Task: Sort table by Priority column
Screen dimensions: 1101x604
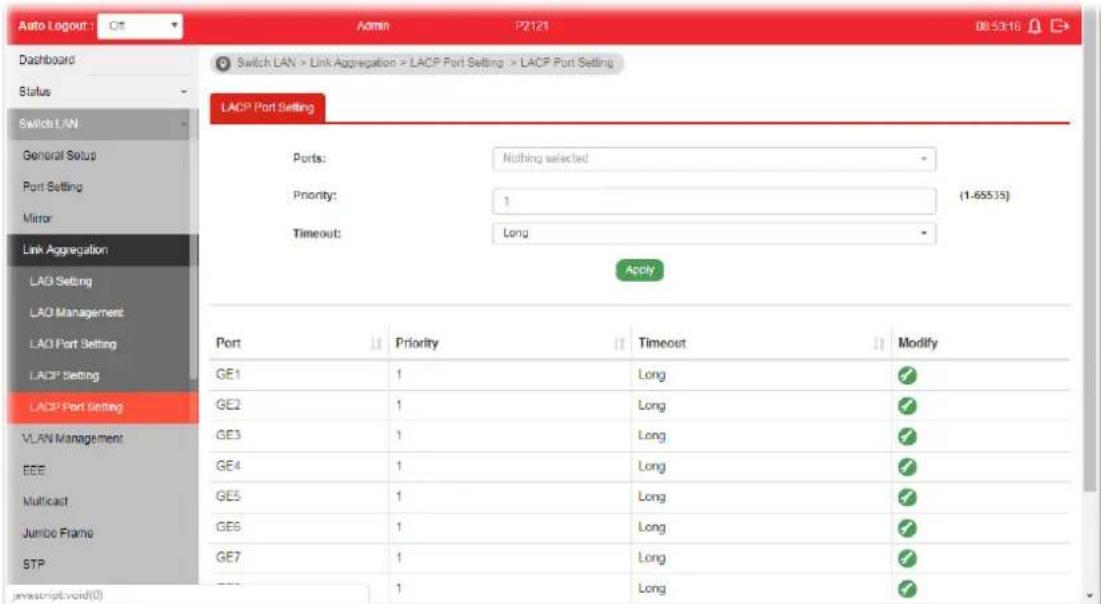Action: coord(619,343)
